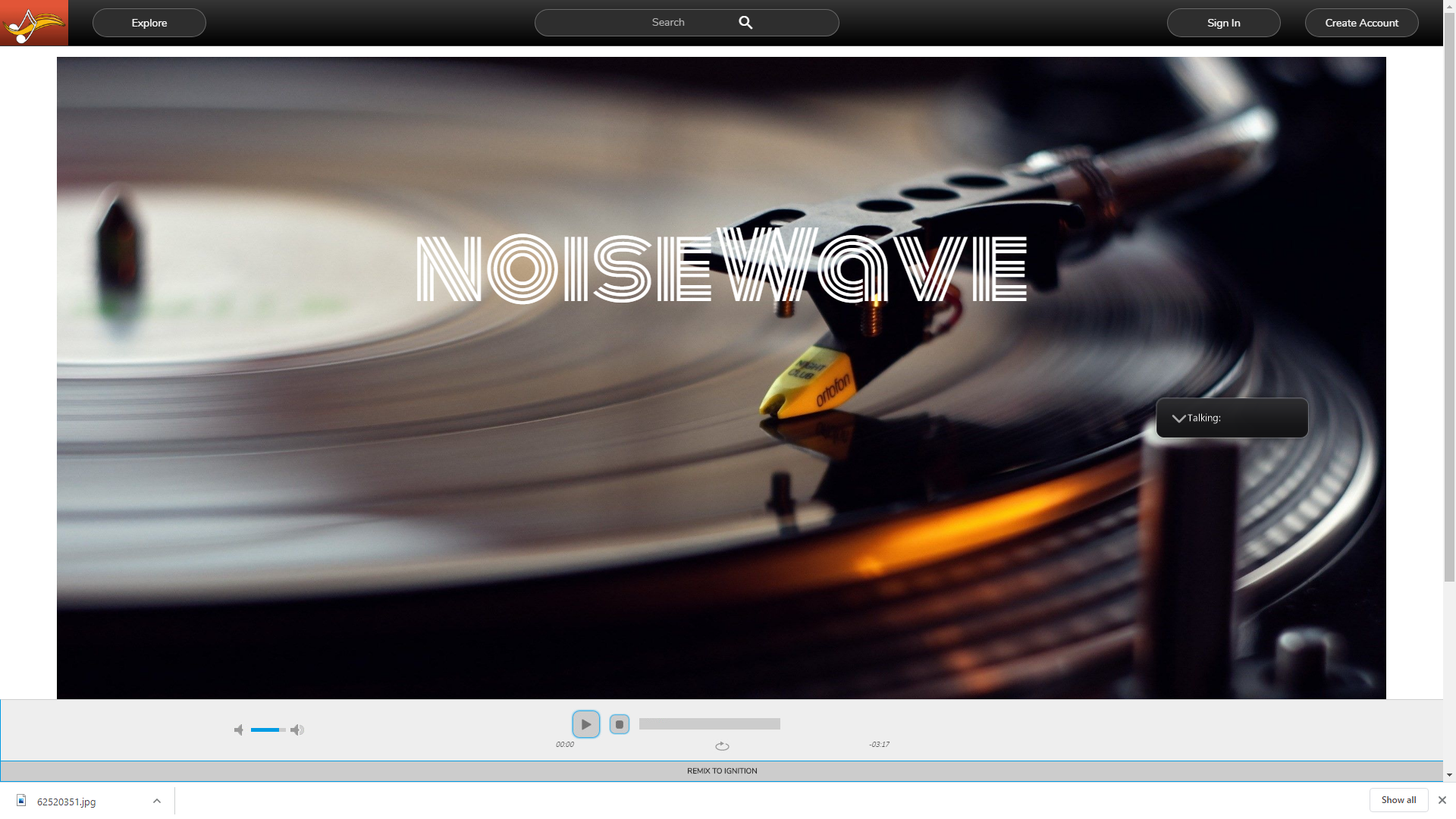The width and height of the screenshot is (1456, 819).
Task: Click the NoiseWave logo in the top bar
Action: pos(34,23)
